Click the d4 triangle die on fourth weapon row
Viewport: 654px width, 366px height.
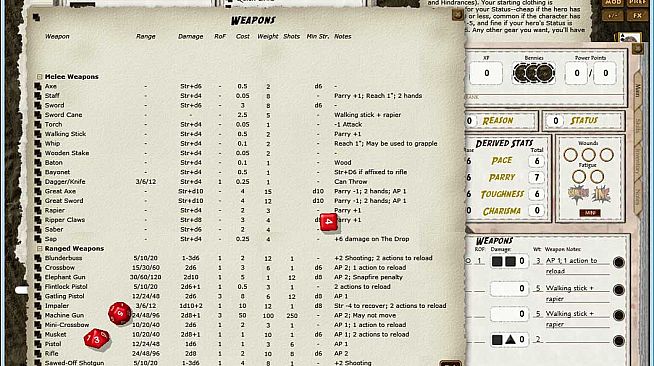point(511,340)
